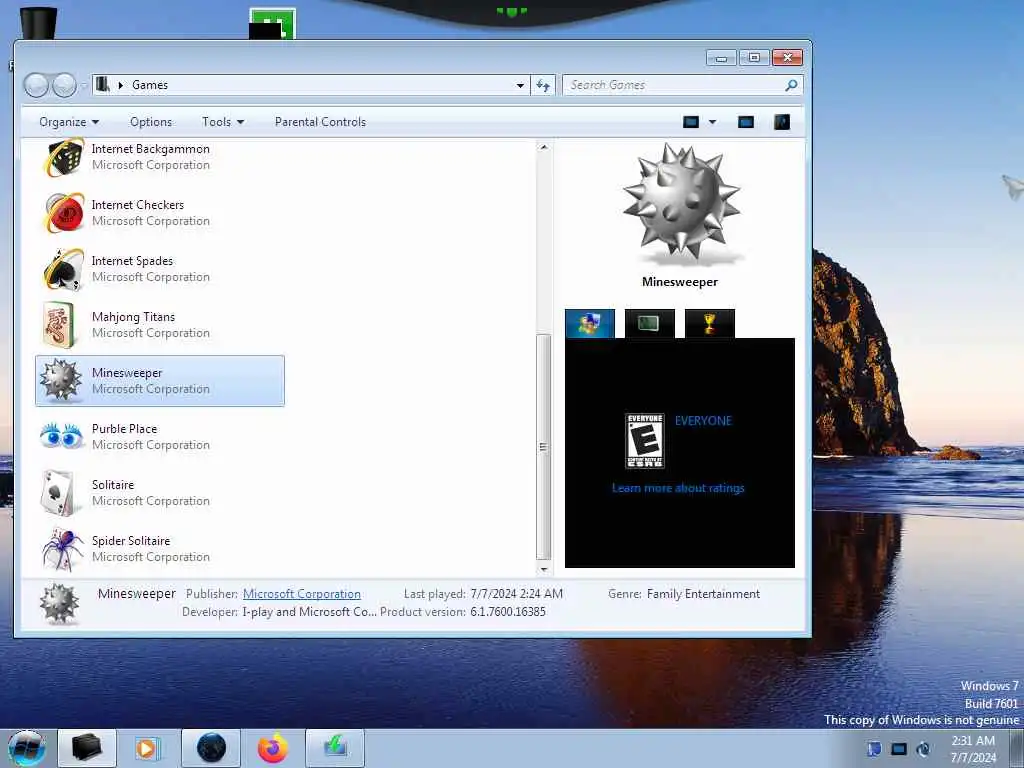This screenshot has width=1024, height=768.
Task: Click the globe taskbar icon
Action: click(x=211, y=748)
